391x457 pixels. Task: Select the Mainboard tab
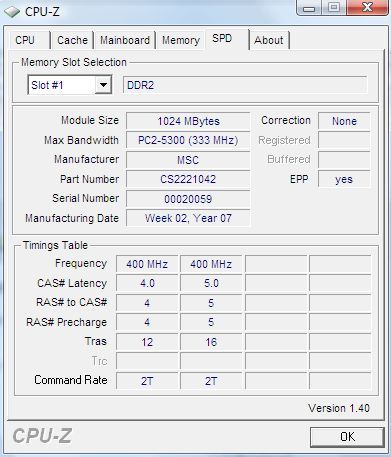pos(125,40)
